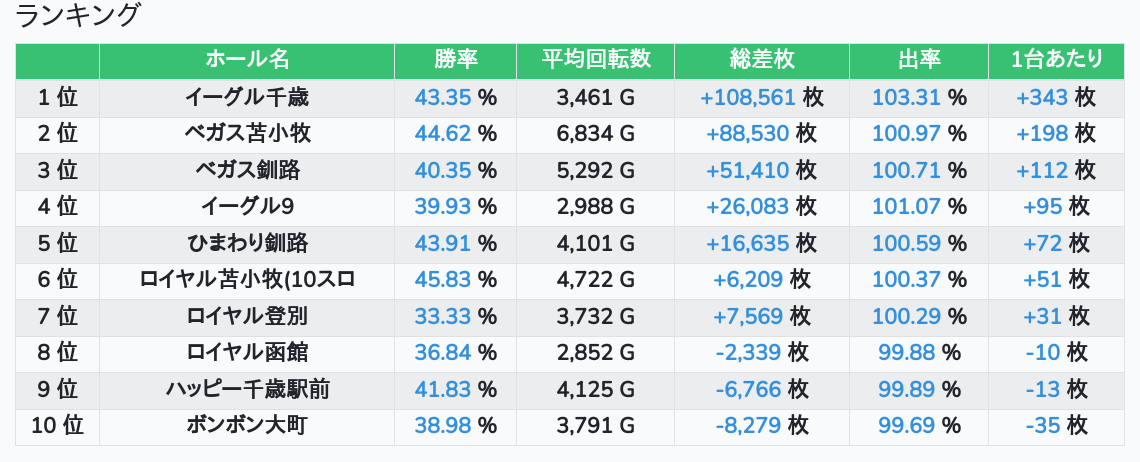1140x462 pixels.
Task: Click on ベガス釧路 hall name
Action: (x=247, y=170)
